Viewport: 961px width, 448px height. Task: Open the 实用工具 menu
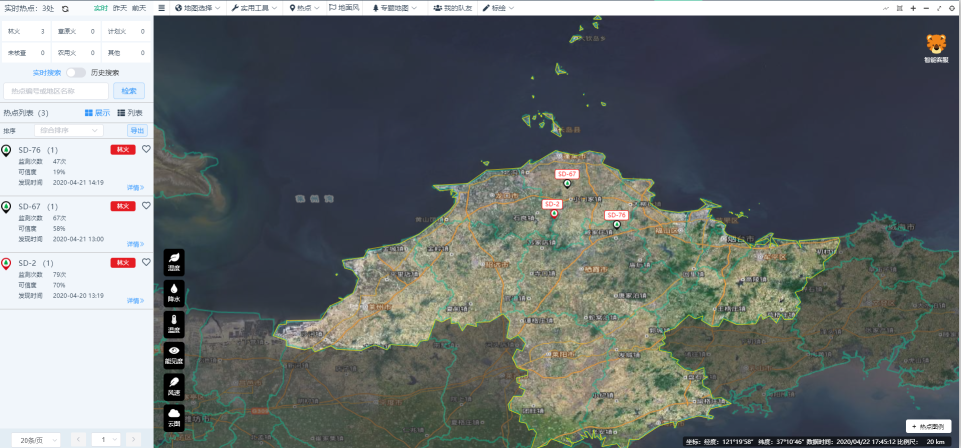point(256,8)
